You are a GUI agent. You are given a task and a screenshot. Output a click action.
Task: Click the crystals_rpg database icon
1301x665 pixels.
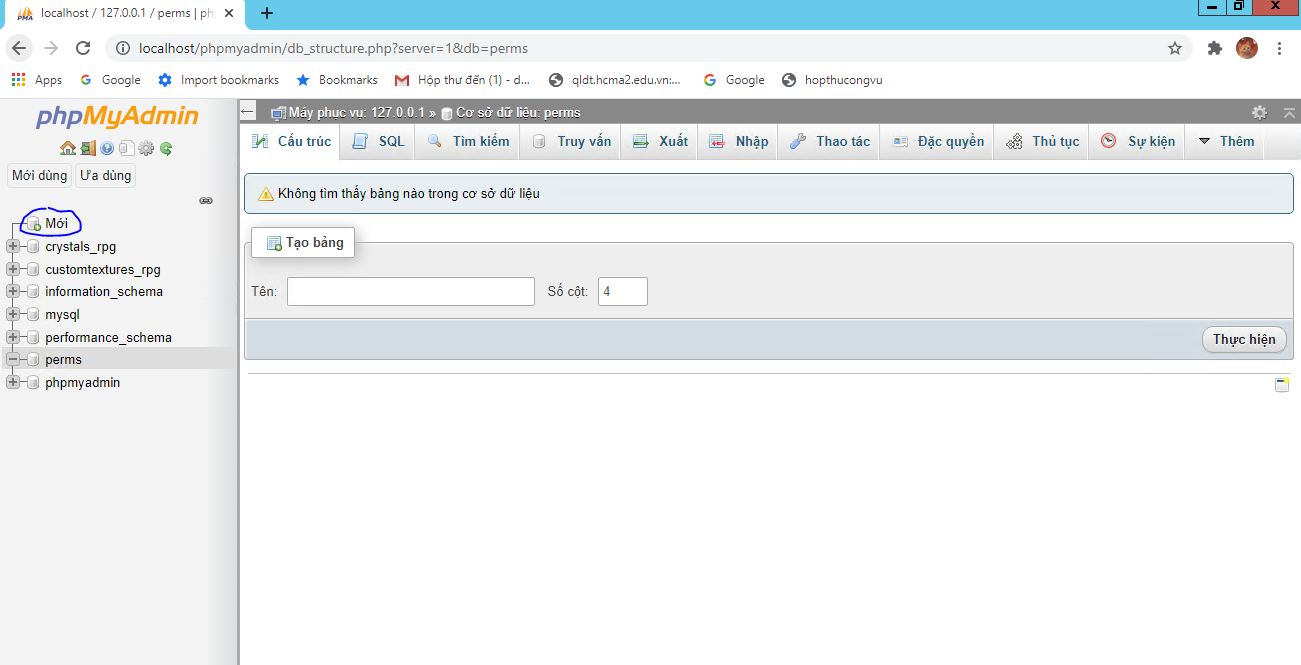33,246
